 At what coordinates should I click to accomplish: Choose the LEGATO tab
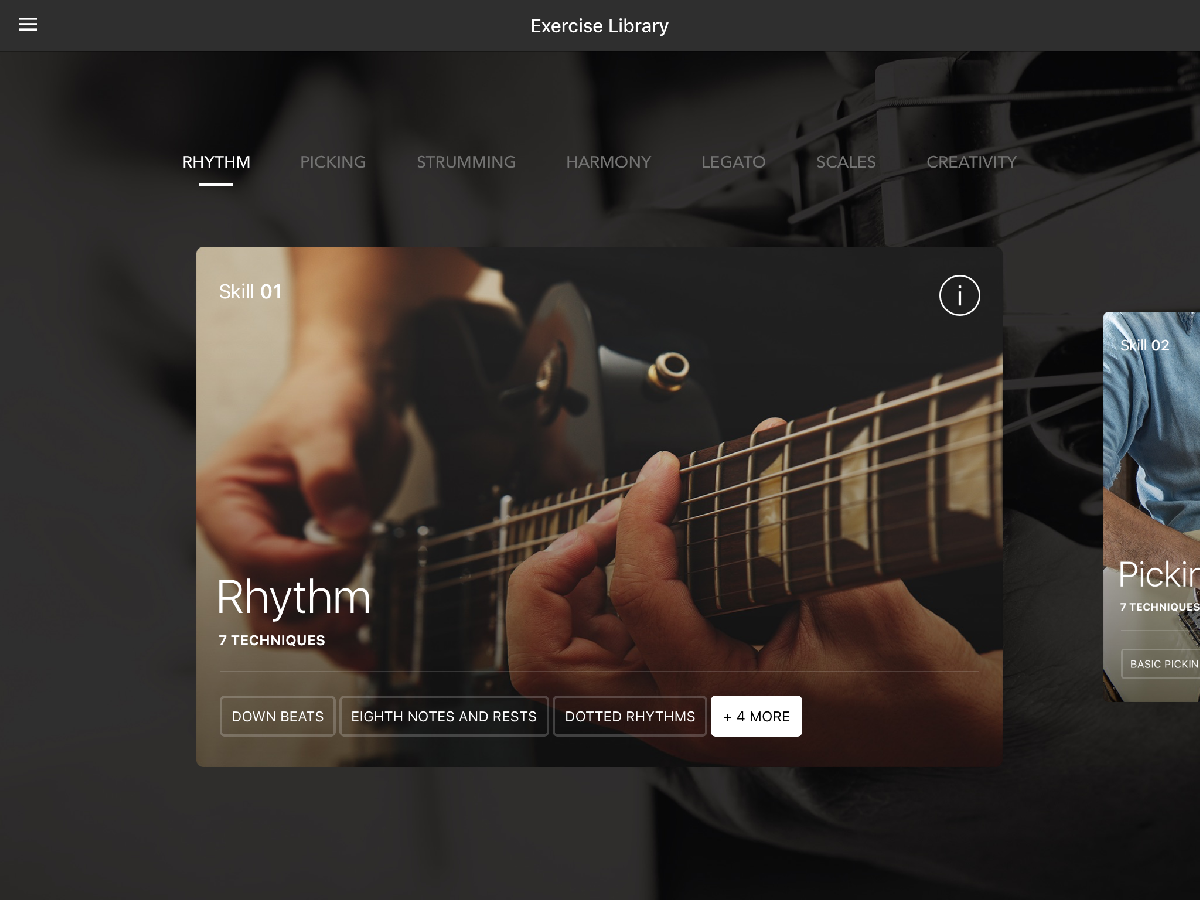(x=733, y=162)
